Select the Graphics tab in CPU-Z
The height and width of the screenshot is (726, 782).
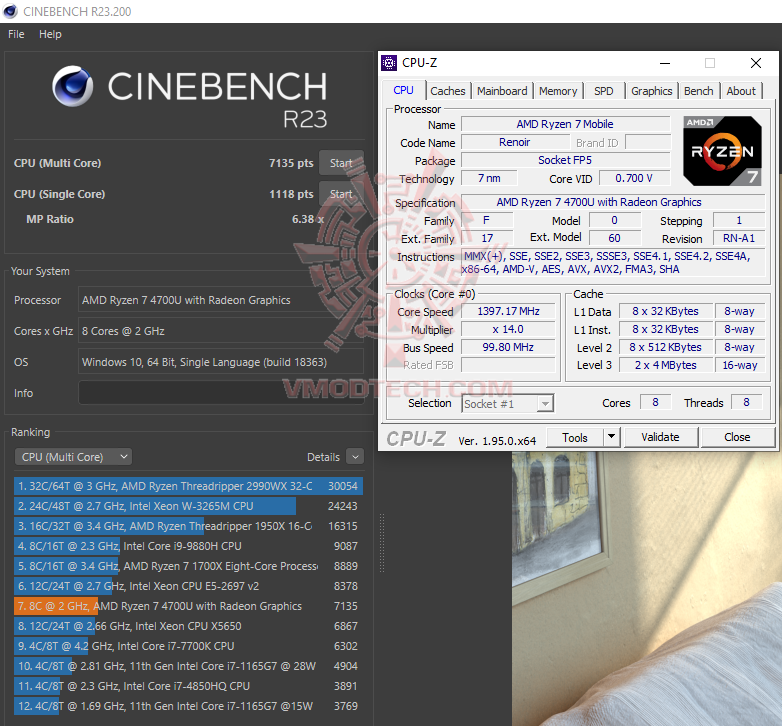click(x=651, y=91)
